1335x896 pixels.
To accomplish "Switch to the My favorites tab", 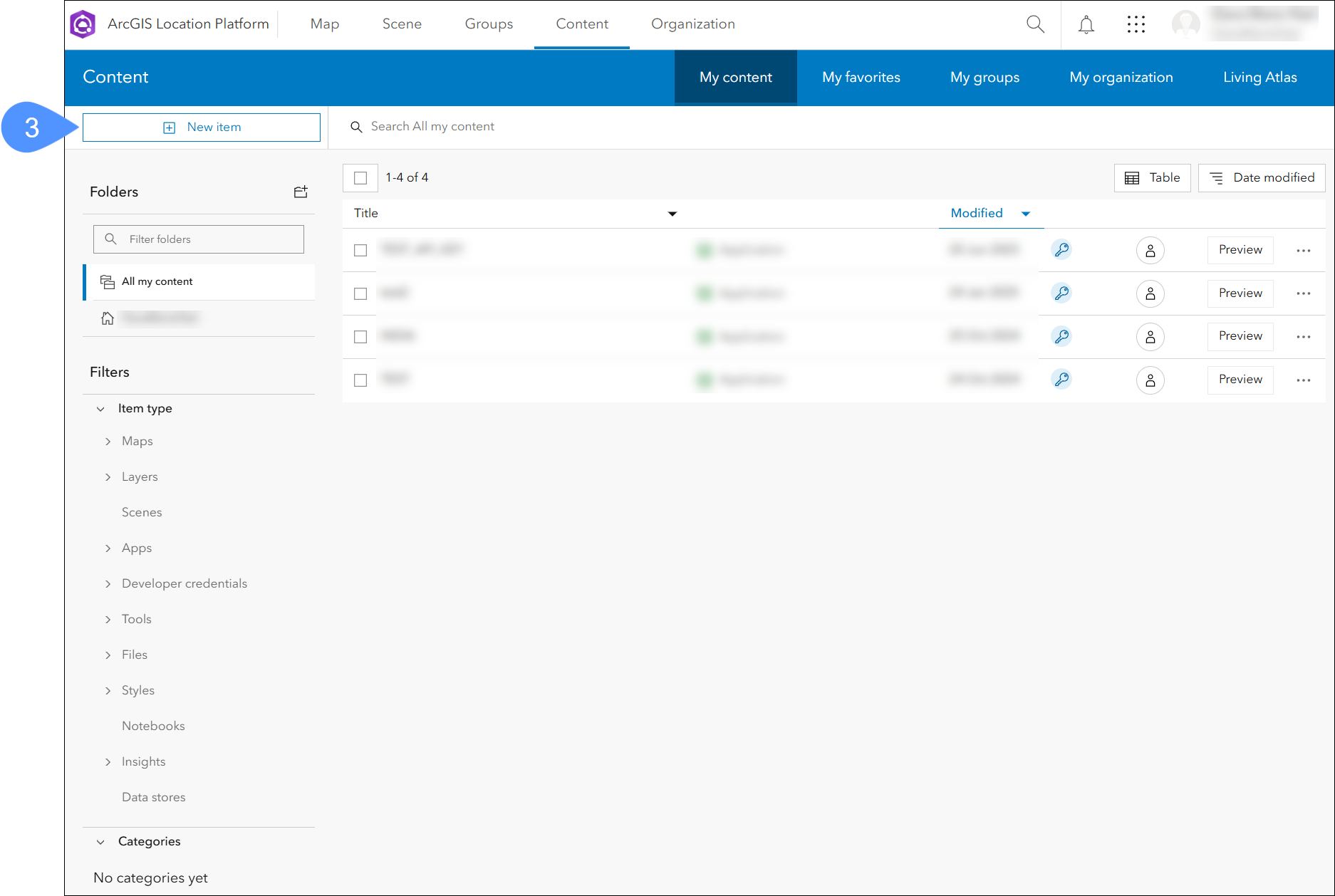I will click(861, 78).
